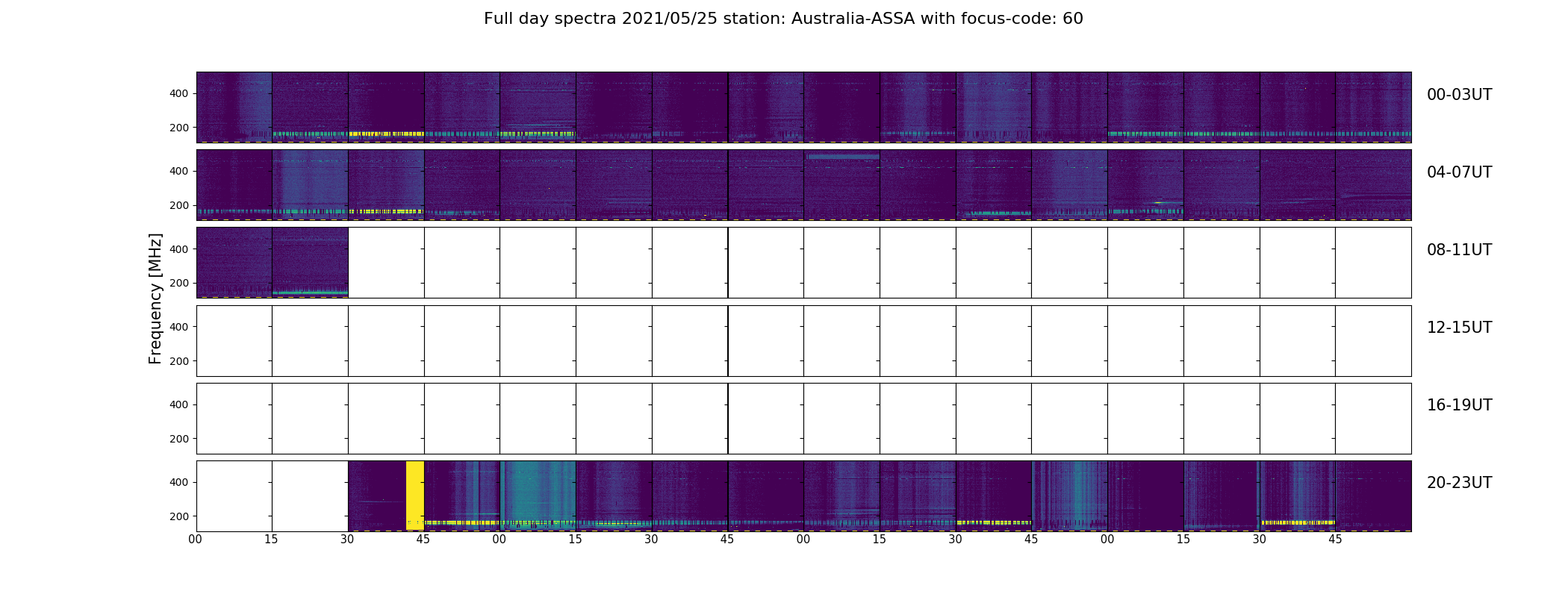This screenshot has height=597, width=1568.
Task: Click the 200 tick label of the 00-03UT row
Action: coord(179,128)
